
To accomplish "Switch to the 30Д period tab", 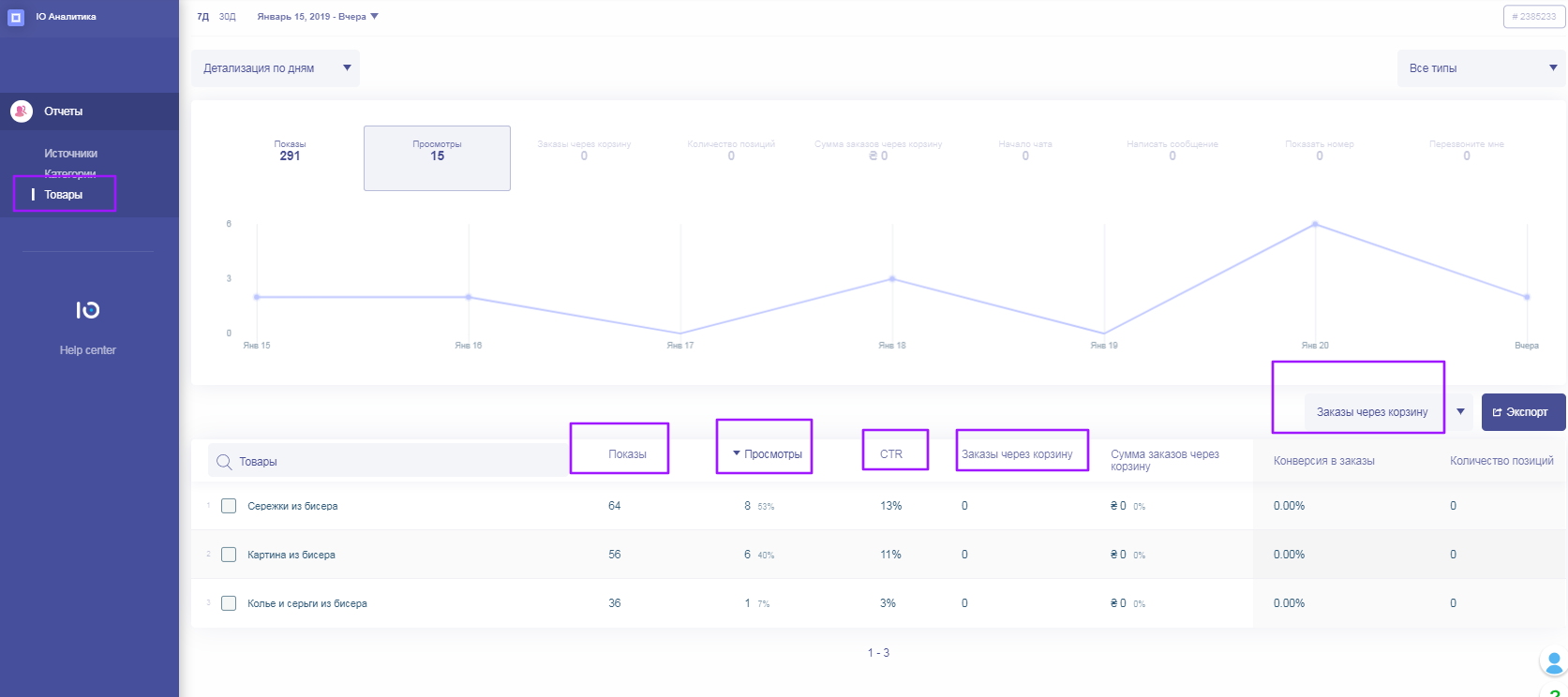I will coord(228,17).
